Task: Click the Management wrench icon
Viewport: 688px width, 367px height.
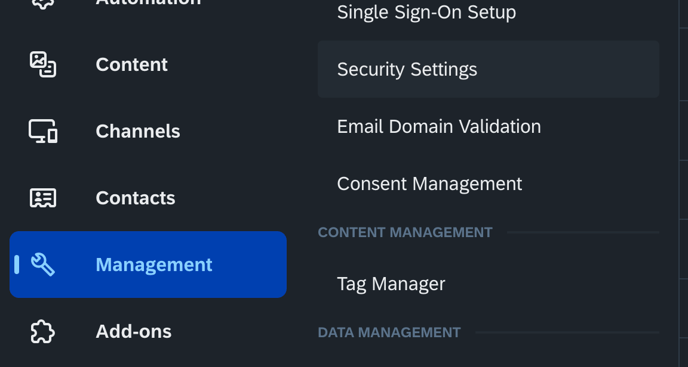Action: click(x=43, y=265)
